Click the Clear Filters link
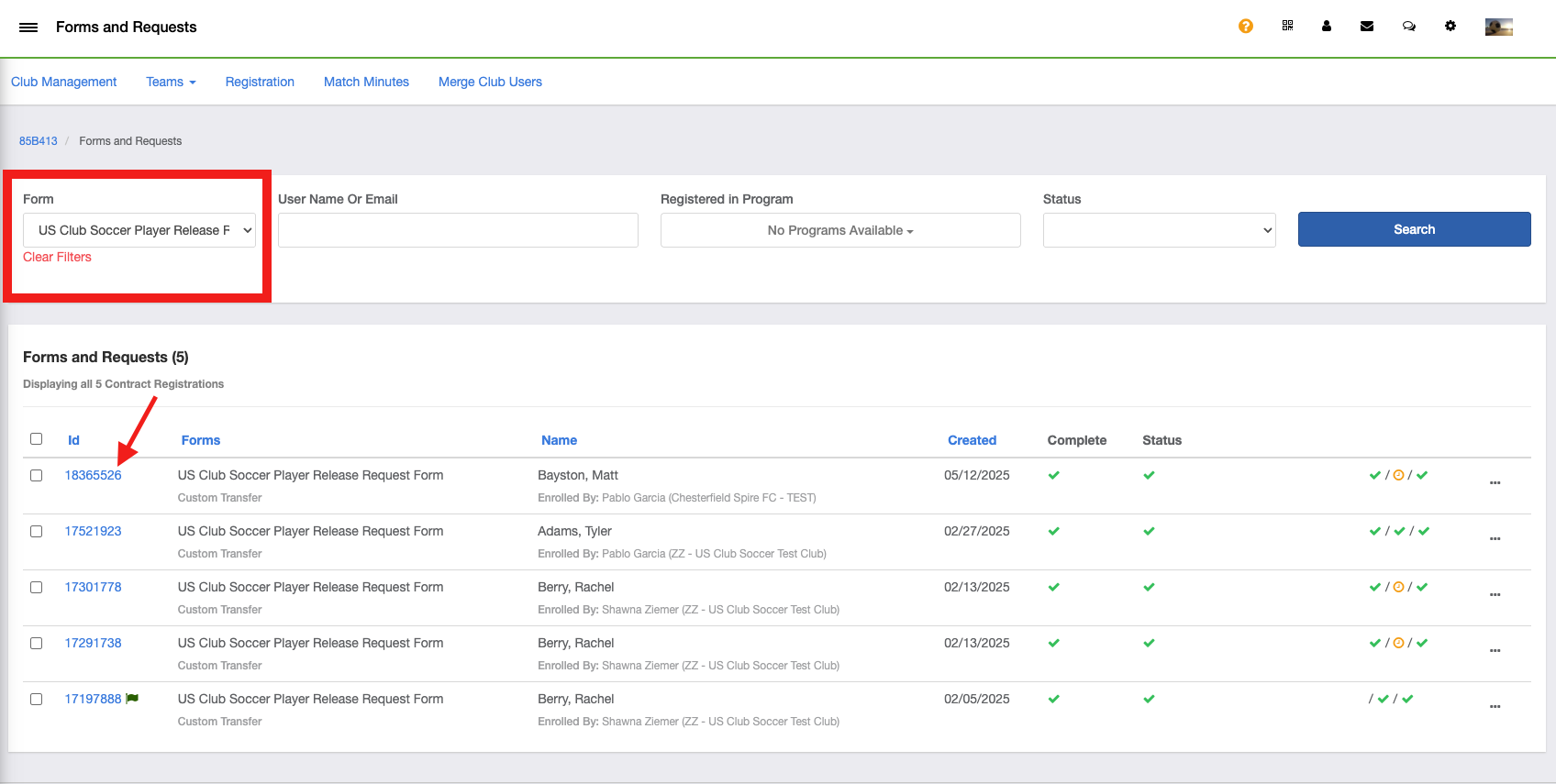Screen dimensions: 1556x784 [57, 257]
